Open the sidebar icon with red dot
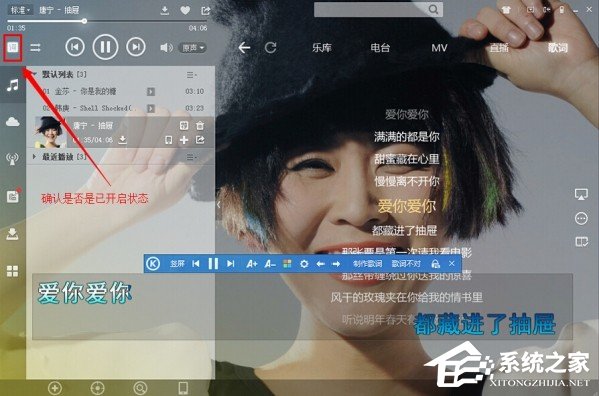Screen dimensions: 599x396 pyautogui.click(x=13, y=196)
